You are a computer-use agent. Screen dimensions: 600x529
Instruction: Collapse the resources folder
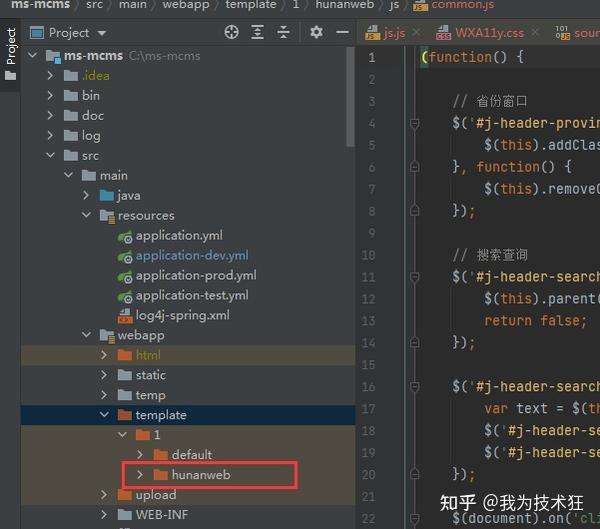click(x=86, y=215)
